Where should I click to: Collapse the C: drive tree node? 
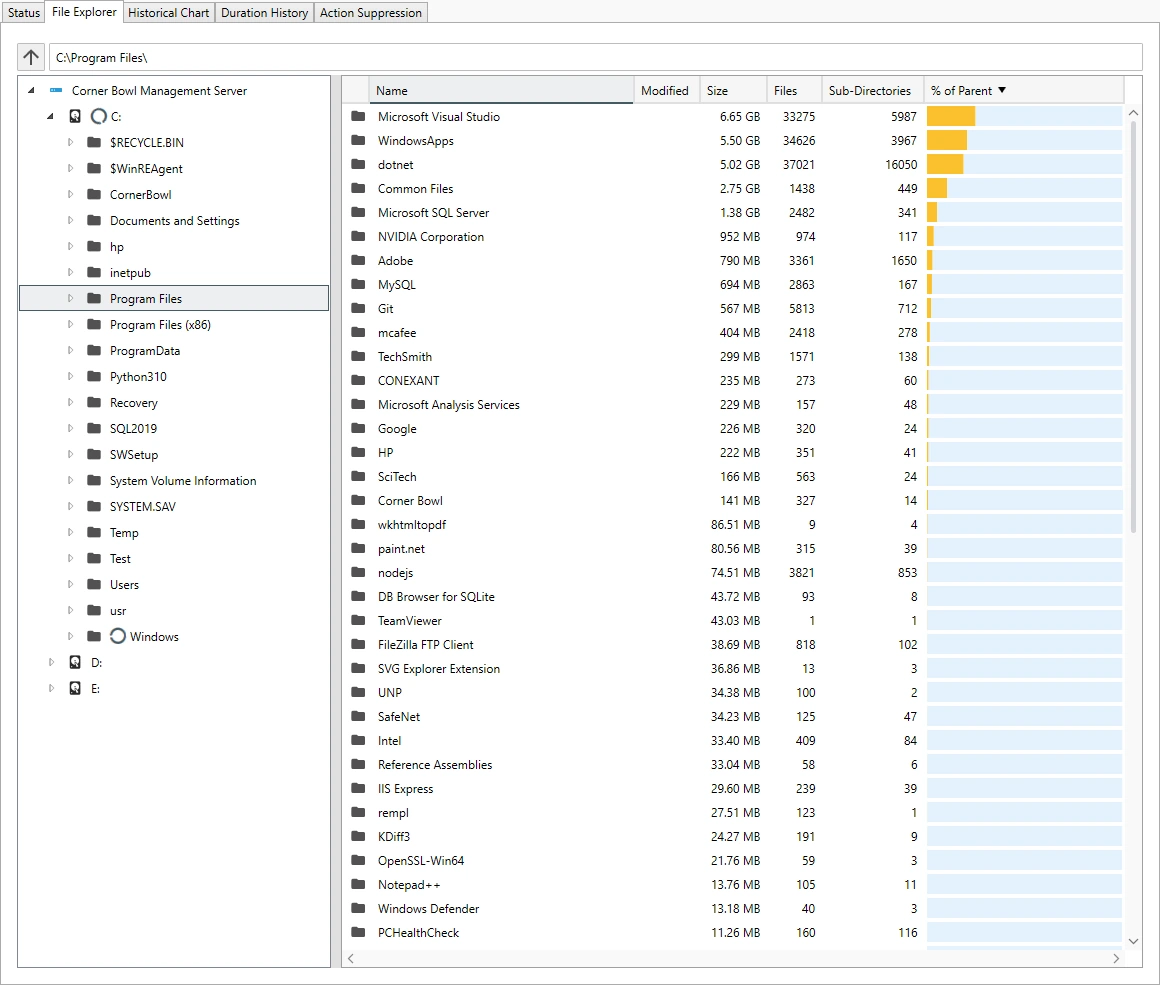51,117
